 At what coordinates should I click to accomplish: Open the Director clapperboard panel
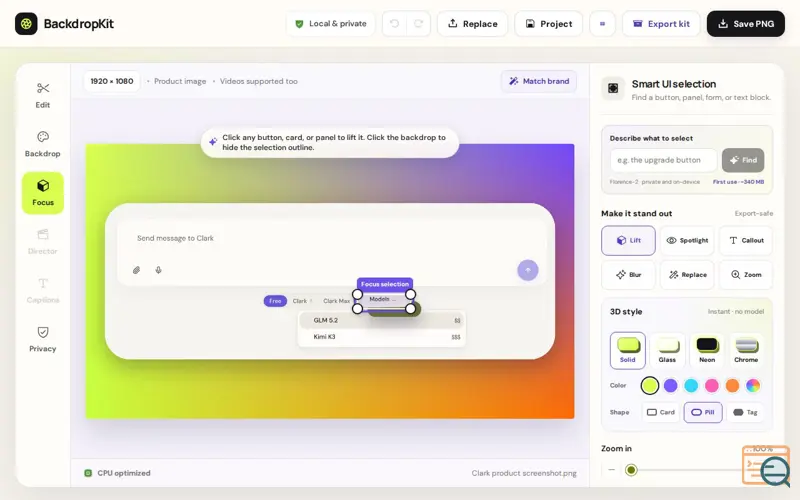(43, 242)
